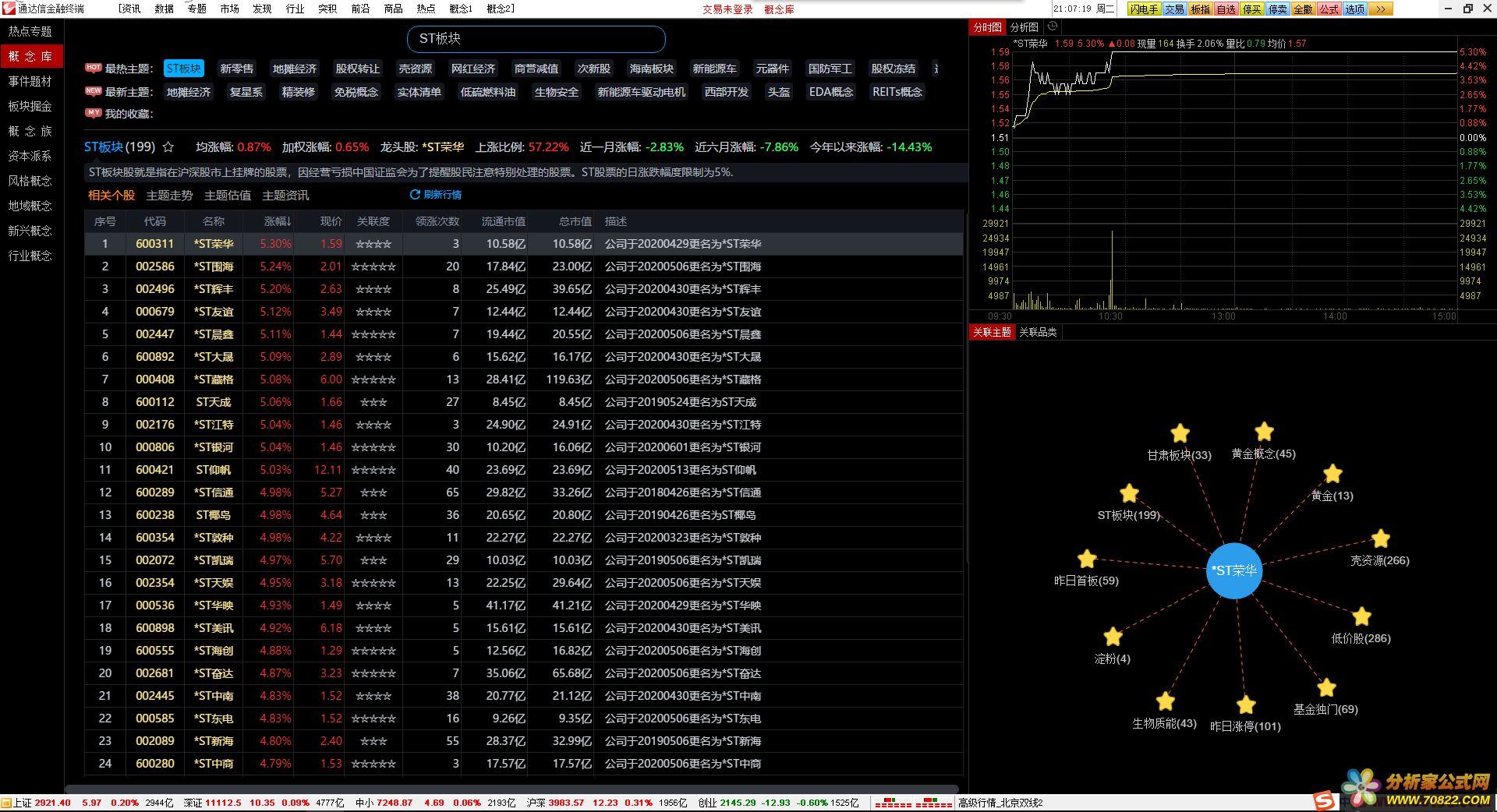The width and height of the screenshot is (1497, 812).
Task: Select 板块掘金 in the left sidebar
Action: (x=30, y=106)
